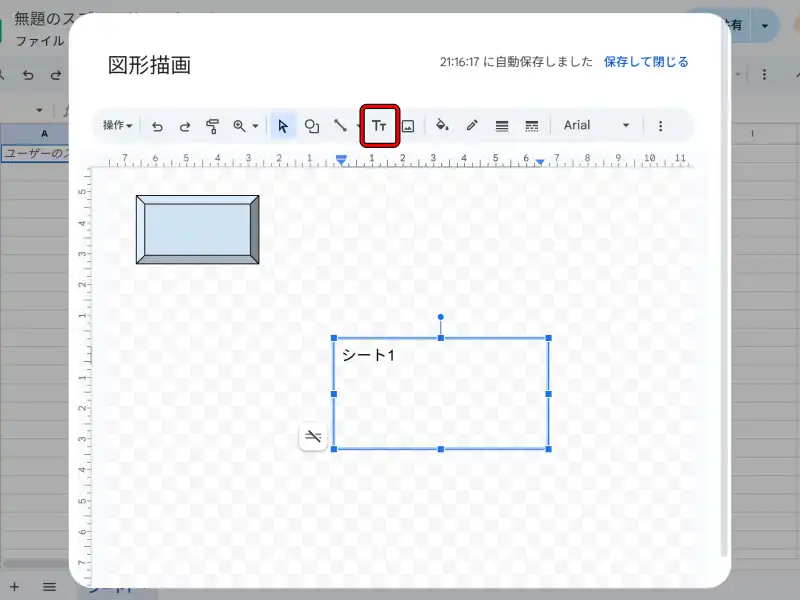Open the drawing toolbar overflow menu
The width and height of the screenshot is (800, 600).
tap(660, 126)
